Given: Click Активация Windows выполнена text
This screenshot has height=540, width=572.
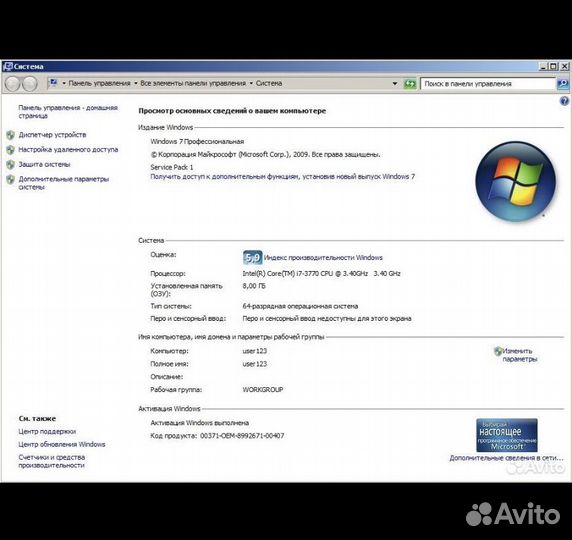Looking at the screenshot, I should (x=200, y=423).
